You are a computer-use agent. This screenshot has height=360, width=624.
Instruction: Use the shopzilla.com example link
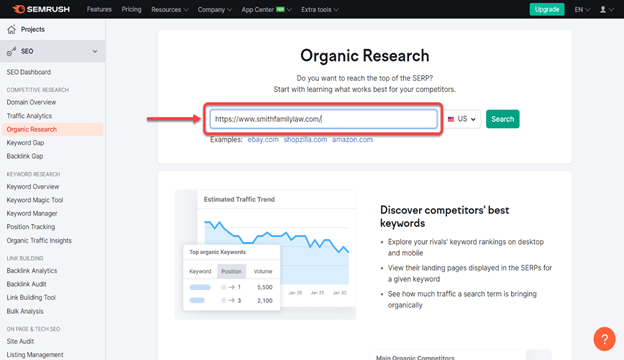pos(305,140)
